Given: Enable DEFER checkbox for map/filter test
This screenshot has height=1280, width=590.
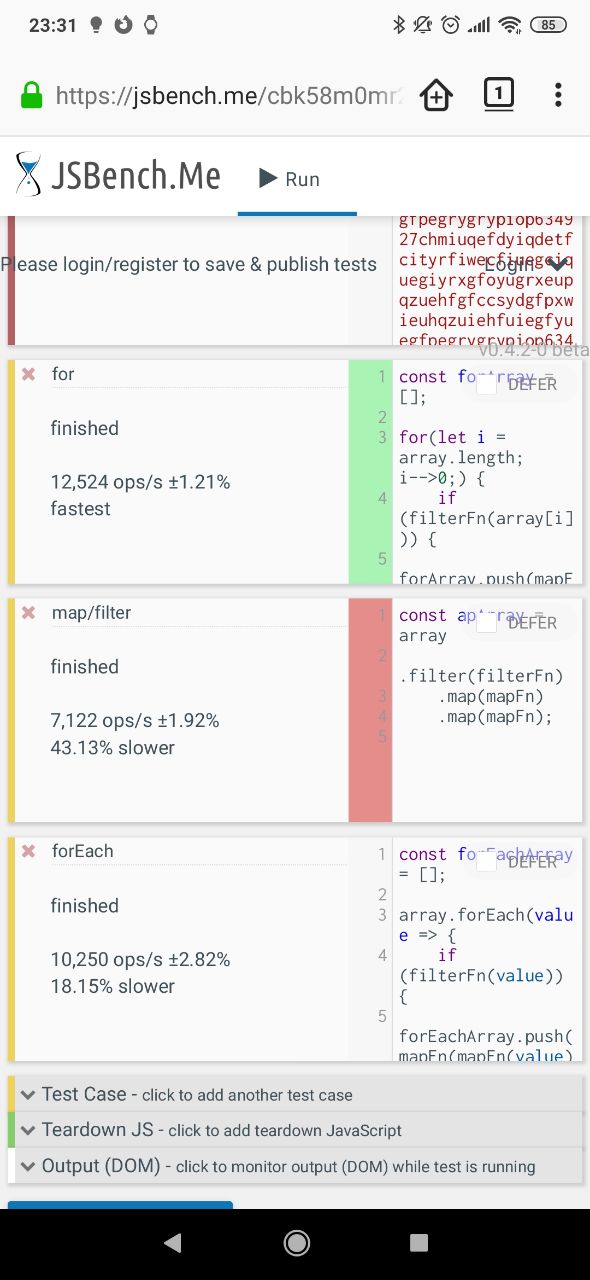Looking at the screenshot, I should click(x=486, y=623).
